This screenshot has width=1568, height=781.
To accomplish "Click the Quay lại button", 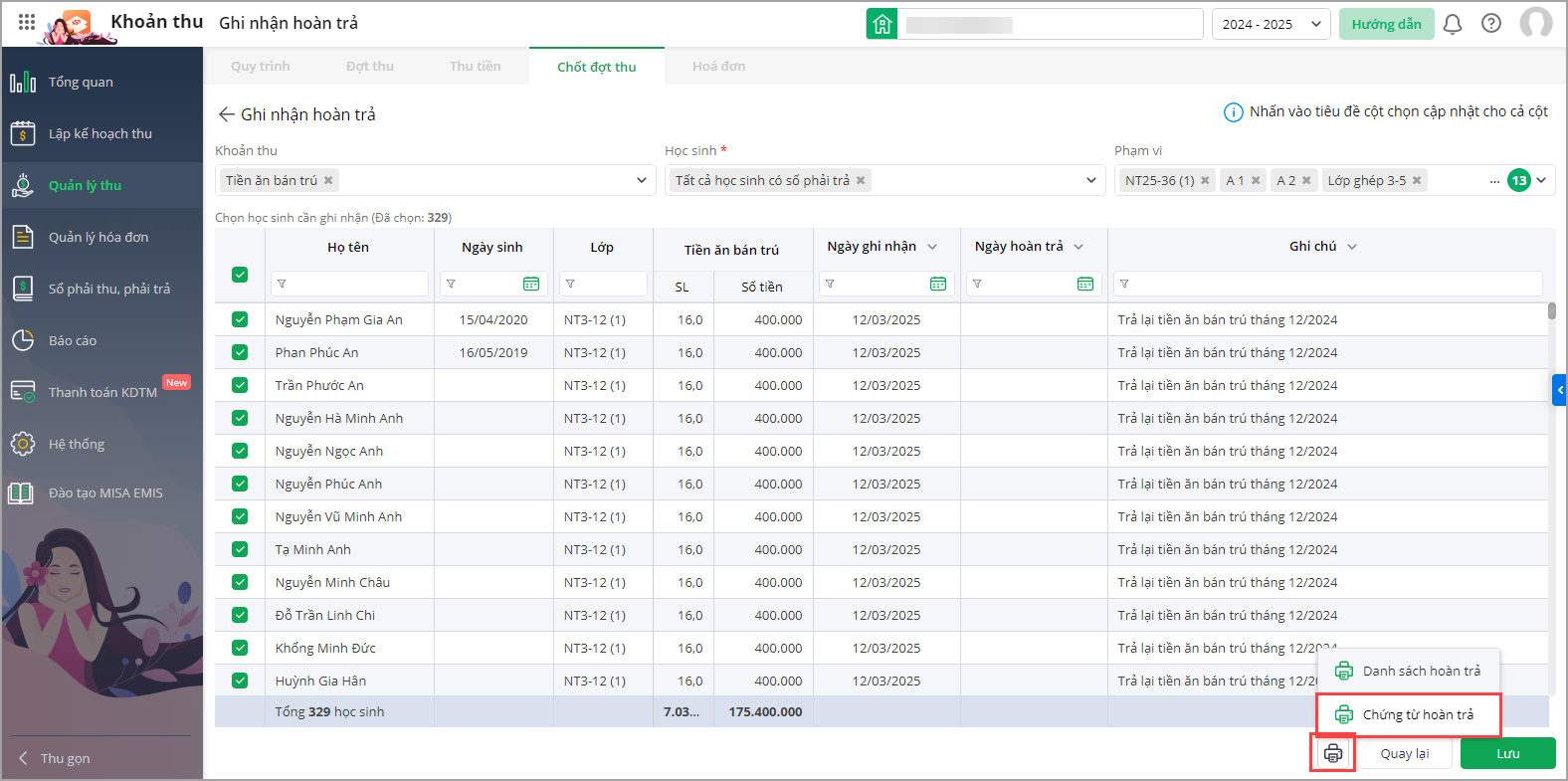I will click(x=1404, y=753).
